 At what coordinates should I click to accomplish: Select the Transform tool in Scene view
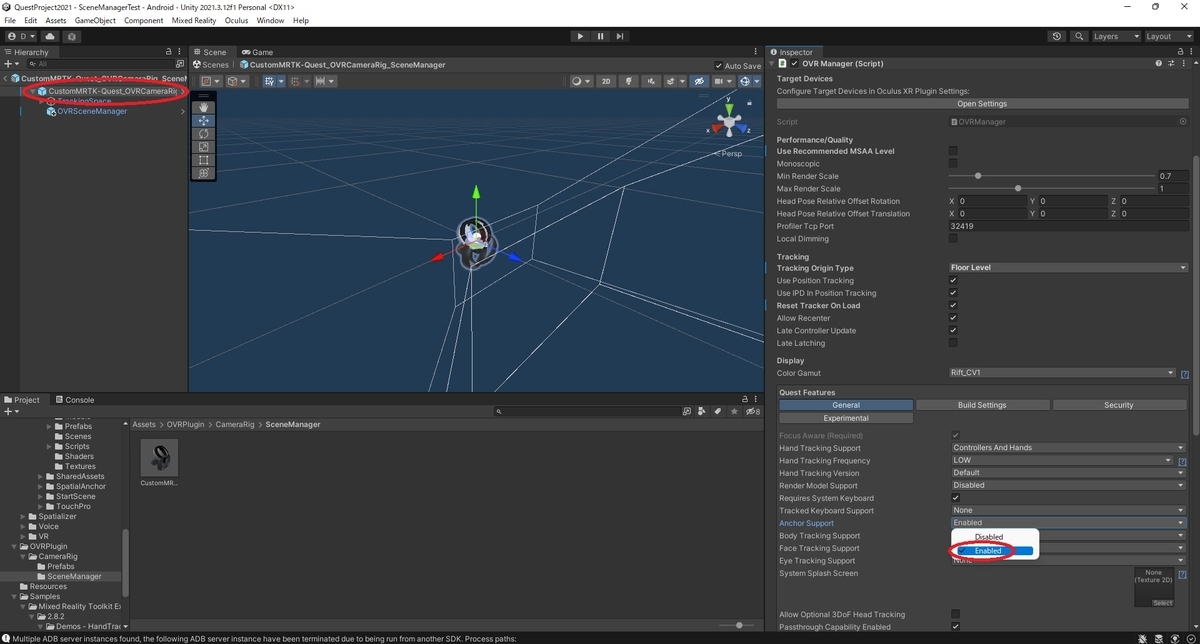pyautogui.click(x=203, y=173)
